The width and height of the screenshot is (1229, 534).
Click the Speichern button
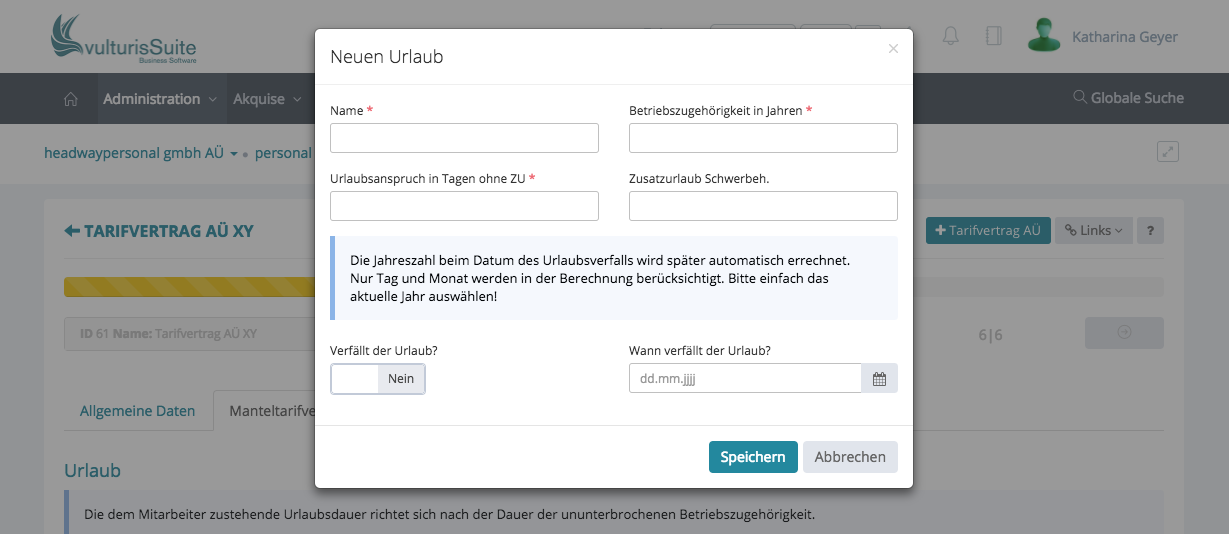pyautogui.click(x=753, y=457)
